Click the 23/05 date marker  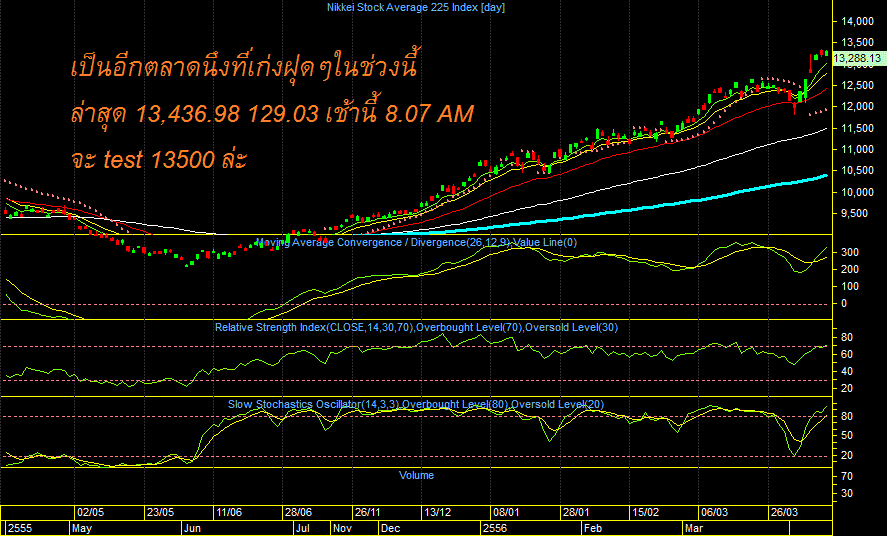coord(160,513)
